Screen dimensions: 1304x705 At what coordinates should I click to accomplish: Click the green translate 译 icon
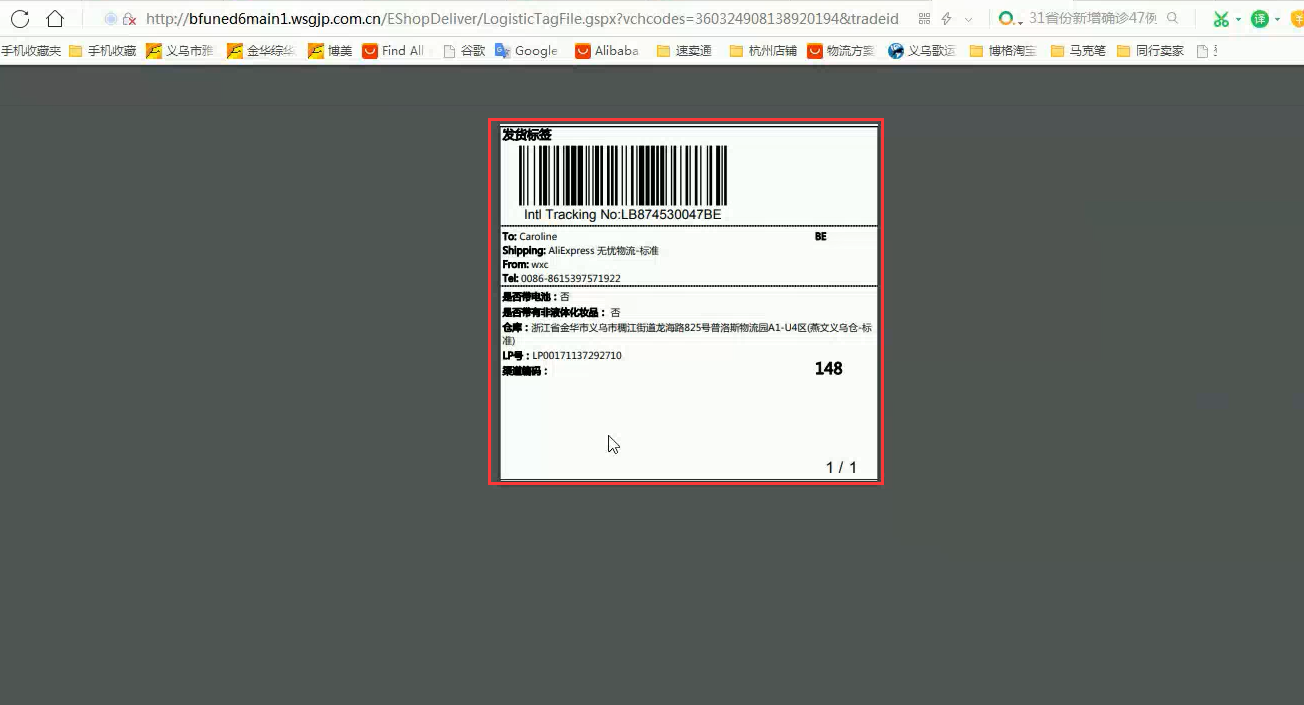[1260, 19]
